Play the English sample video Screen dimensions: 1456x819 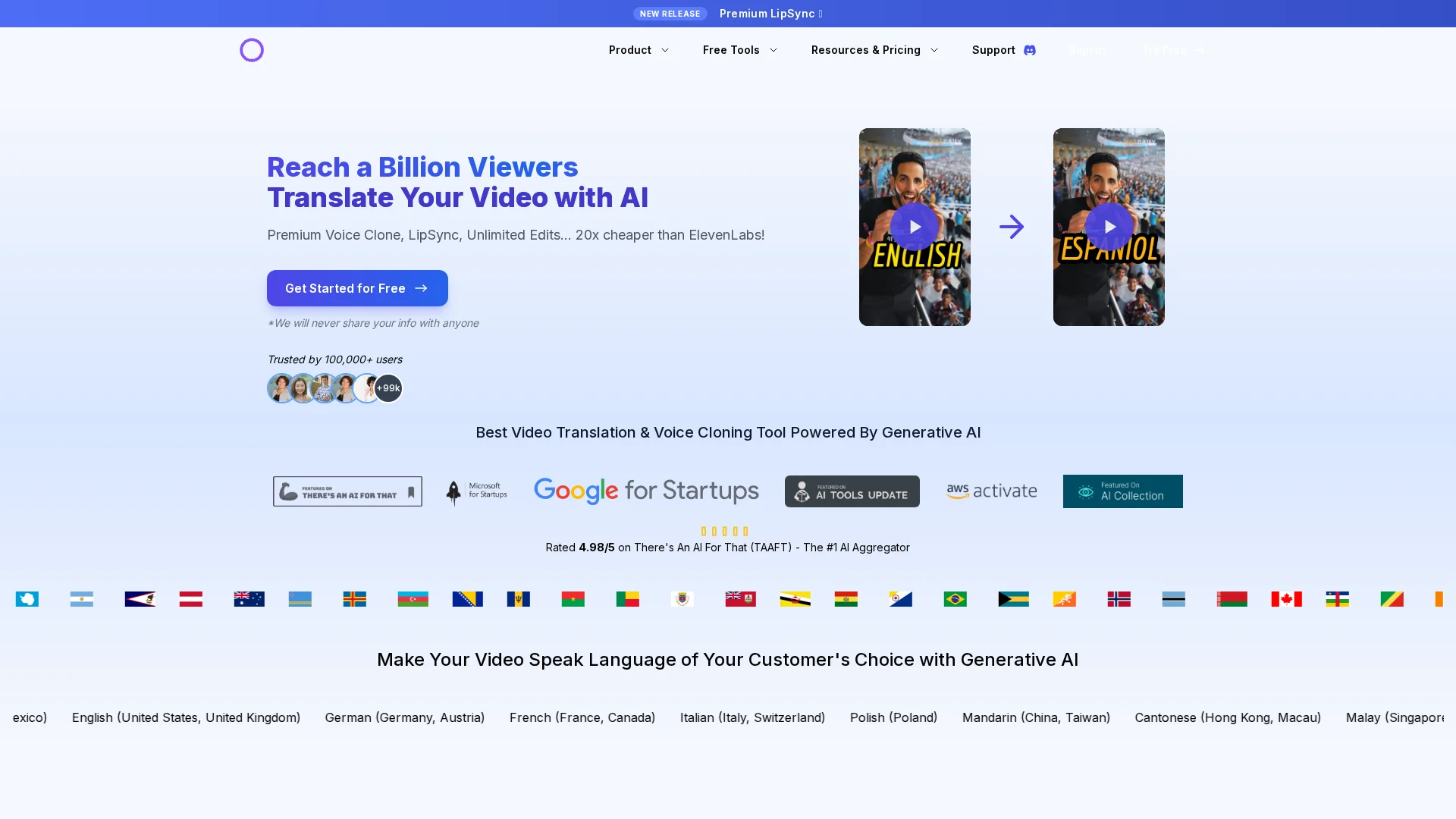click(915, 227)
